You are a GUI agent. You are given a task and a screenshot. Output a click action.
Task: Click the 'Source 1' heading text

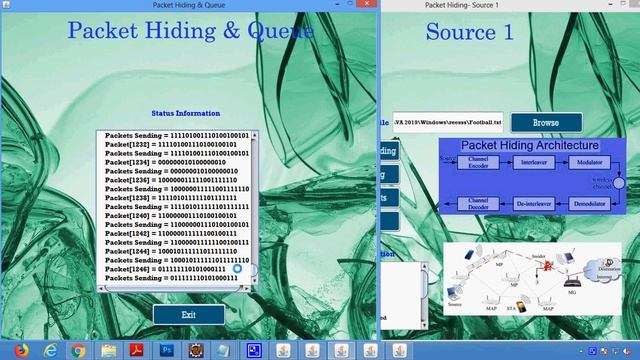click(469, 32)
